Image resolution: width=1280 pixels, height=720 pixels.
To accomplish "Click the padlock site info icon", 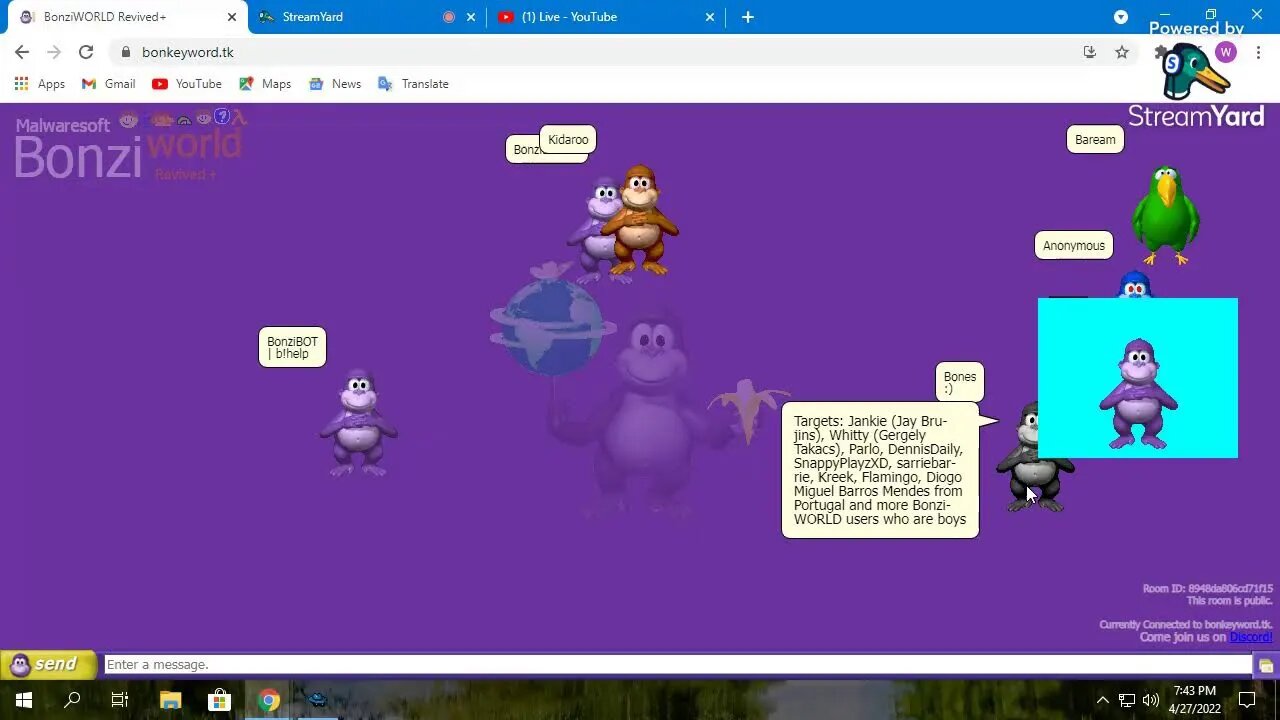I will (126, 52).
